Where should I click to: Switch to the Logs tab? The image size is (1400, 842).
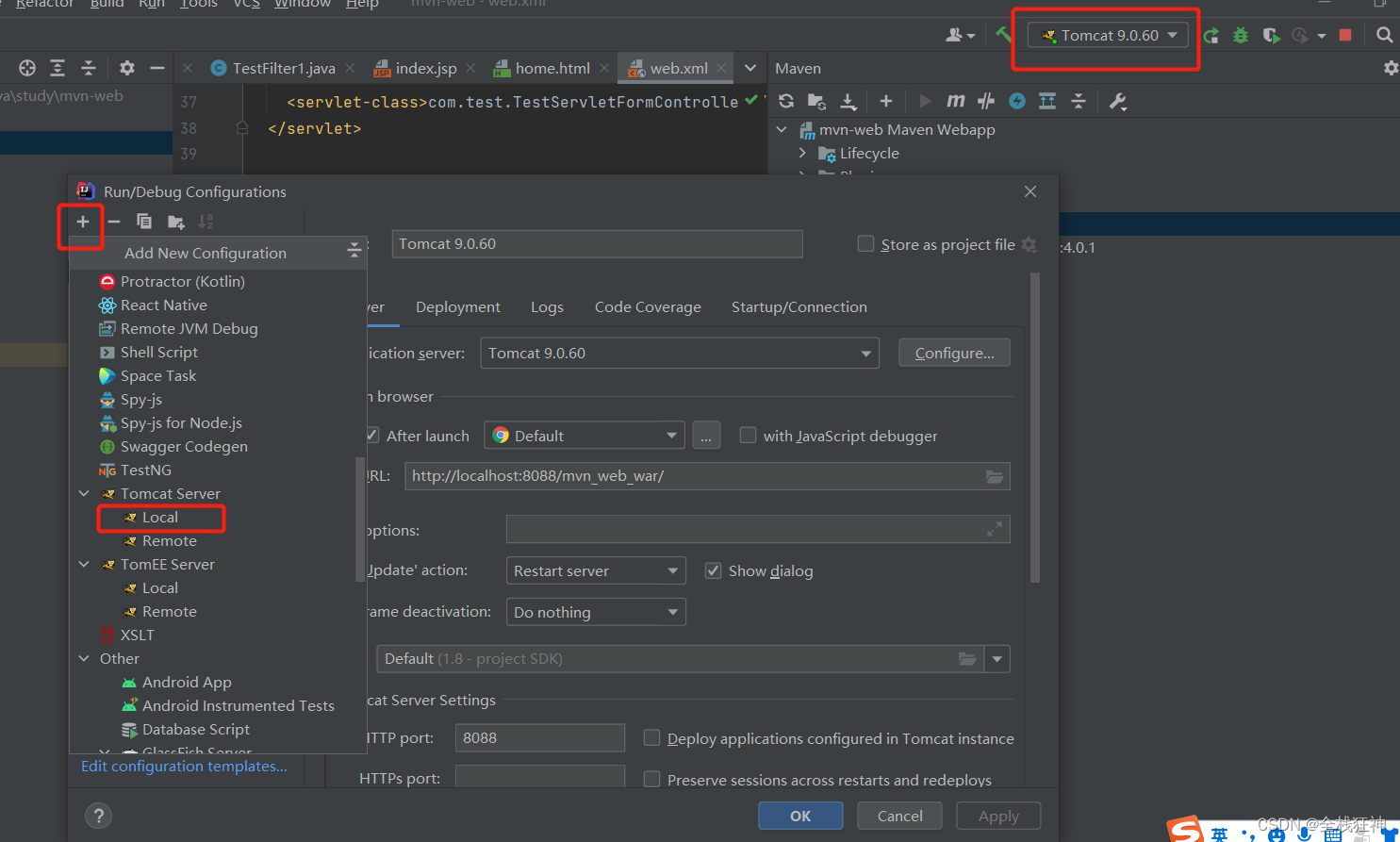[547, 307]
